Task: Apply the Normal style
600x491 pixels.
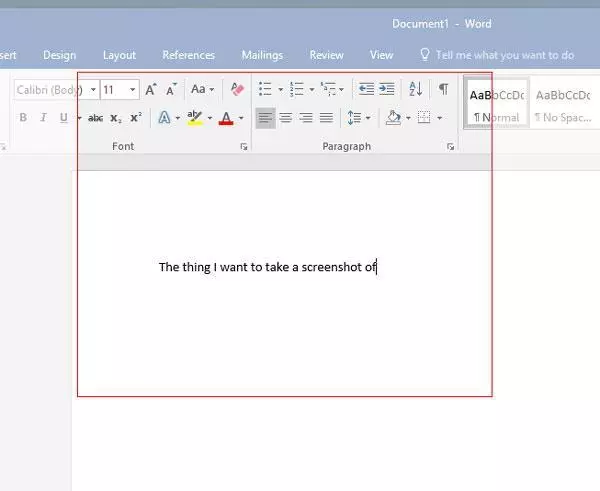Action: point(497,105)
